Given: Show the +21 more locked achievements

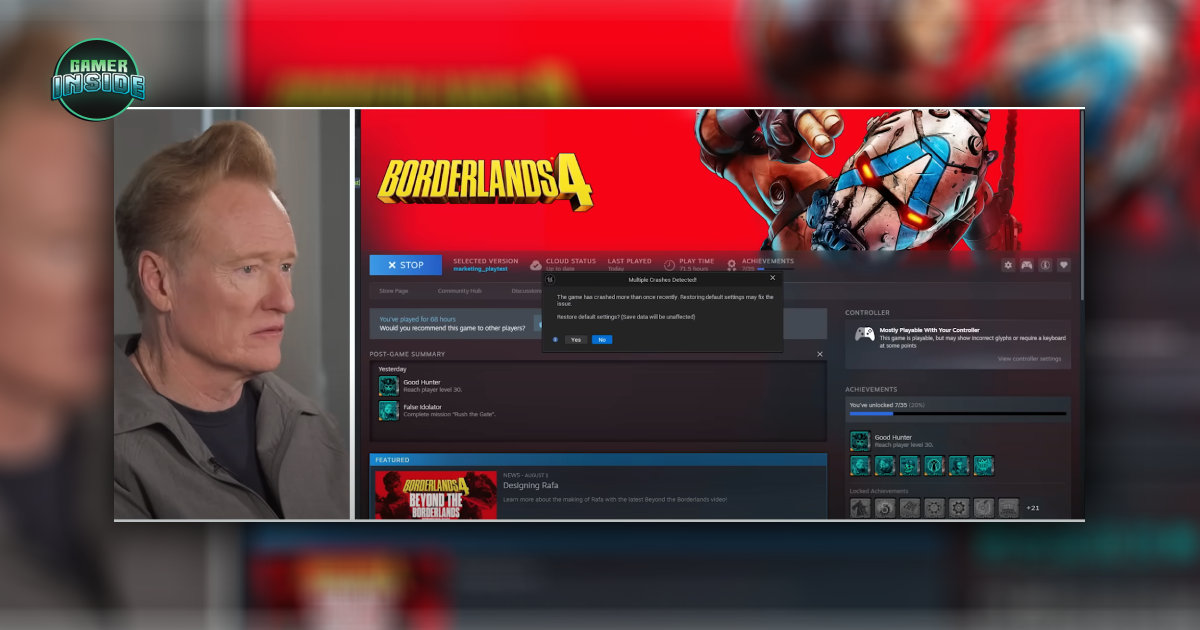Looking at the screenshot, I should click(1033, 508).
